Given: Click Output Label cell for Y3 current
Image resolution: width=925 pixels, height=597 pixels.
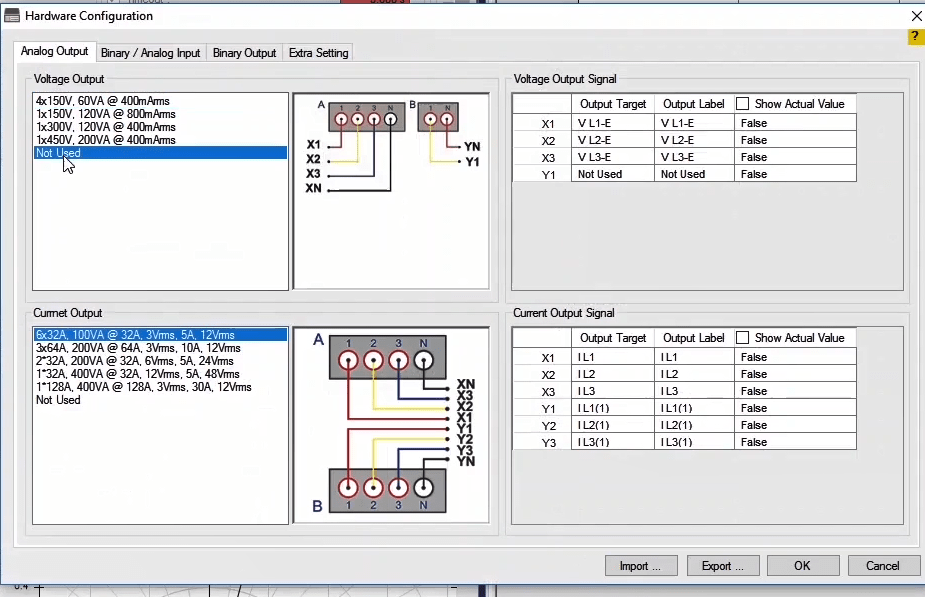Looking at the screenshot, I should tap(694, 442).
